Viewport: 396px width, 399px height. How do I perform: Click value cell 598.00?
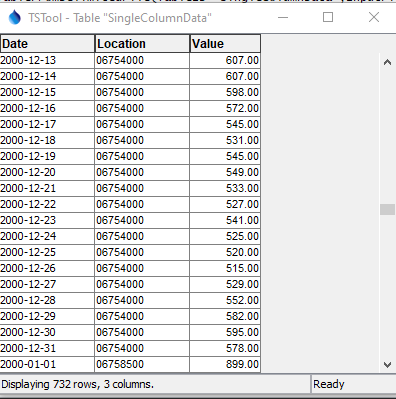(x=225, y=92)
